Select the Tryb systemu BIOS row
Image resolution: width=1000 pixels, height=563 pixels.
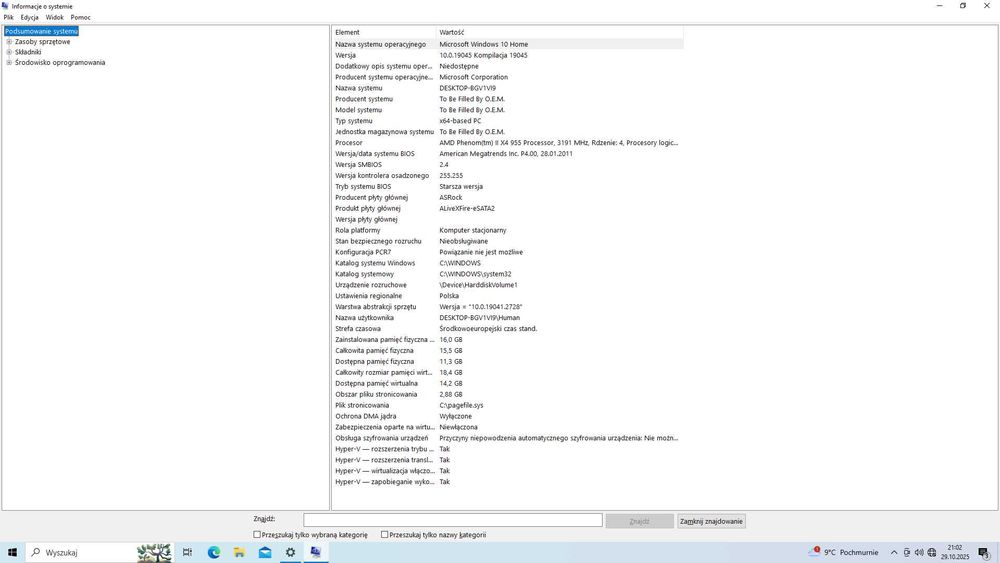pyautogui.click(x=508, y=186)
